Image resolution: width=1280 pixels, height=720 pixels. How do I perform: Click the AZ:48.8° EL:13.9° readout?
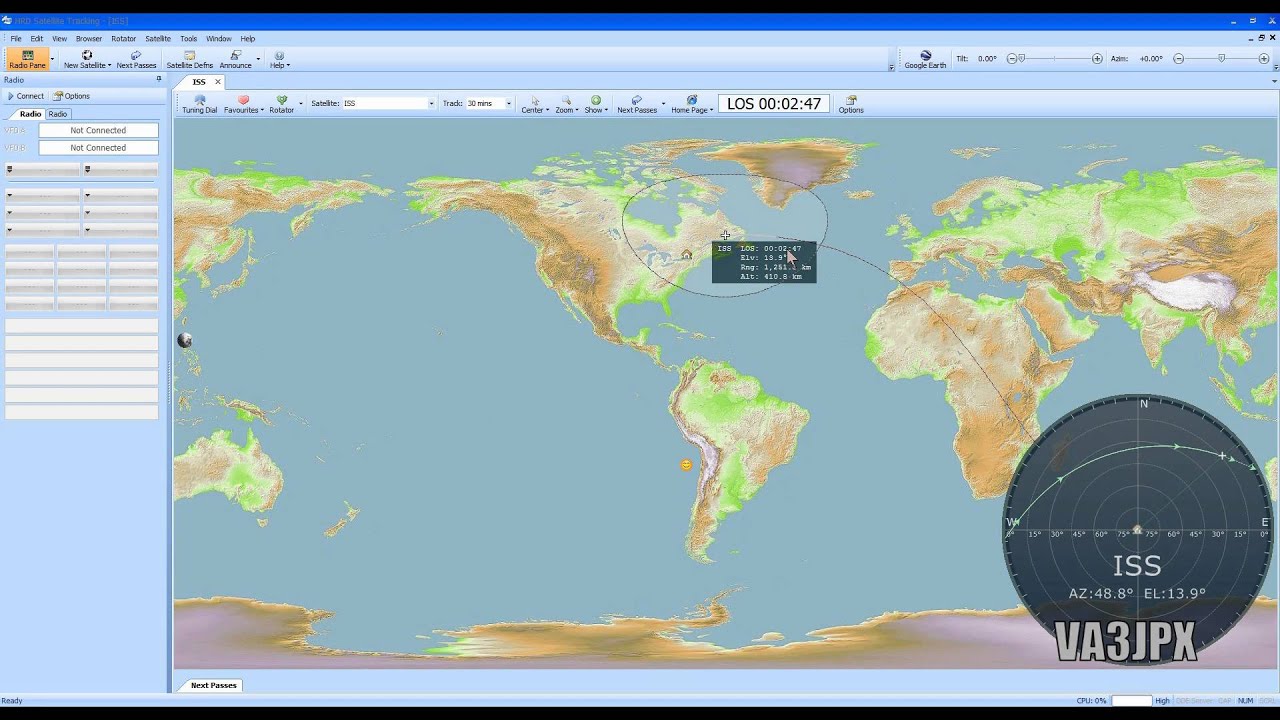1137,593
